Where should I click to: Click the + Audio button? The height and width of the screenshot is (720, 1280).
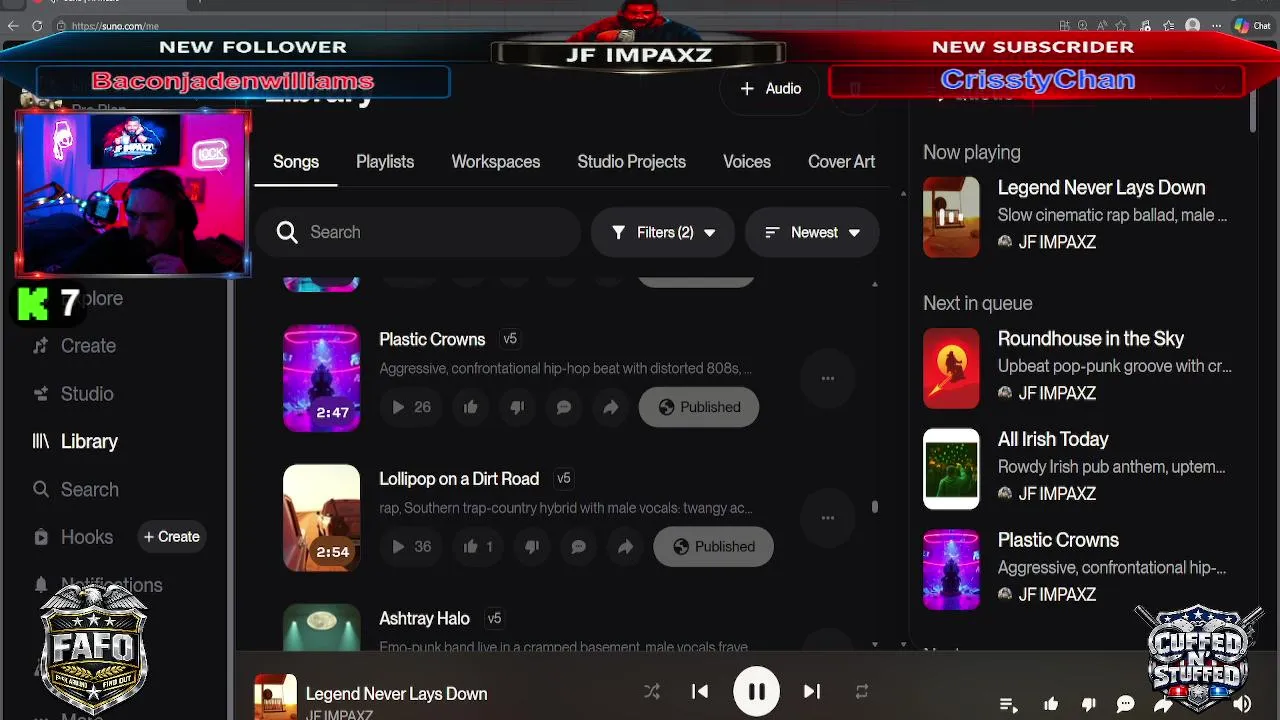point(770,89)
